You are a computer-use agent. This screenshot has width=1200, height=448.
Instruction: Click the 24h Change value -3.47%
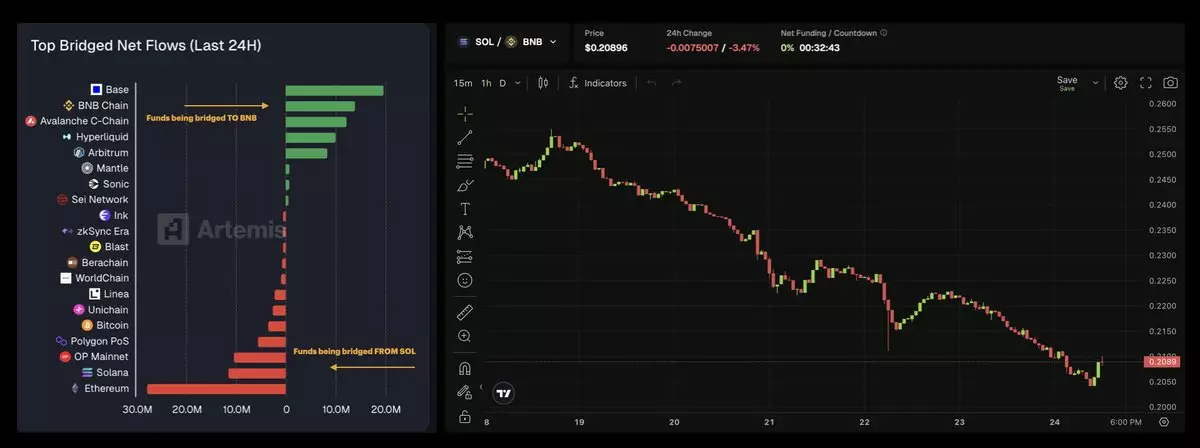(742, 48)
